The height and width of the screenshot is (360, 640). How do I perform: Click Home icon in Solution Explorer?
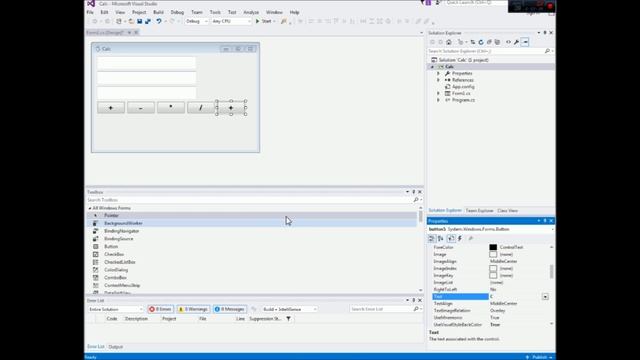(x=449, y=42)
